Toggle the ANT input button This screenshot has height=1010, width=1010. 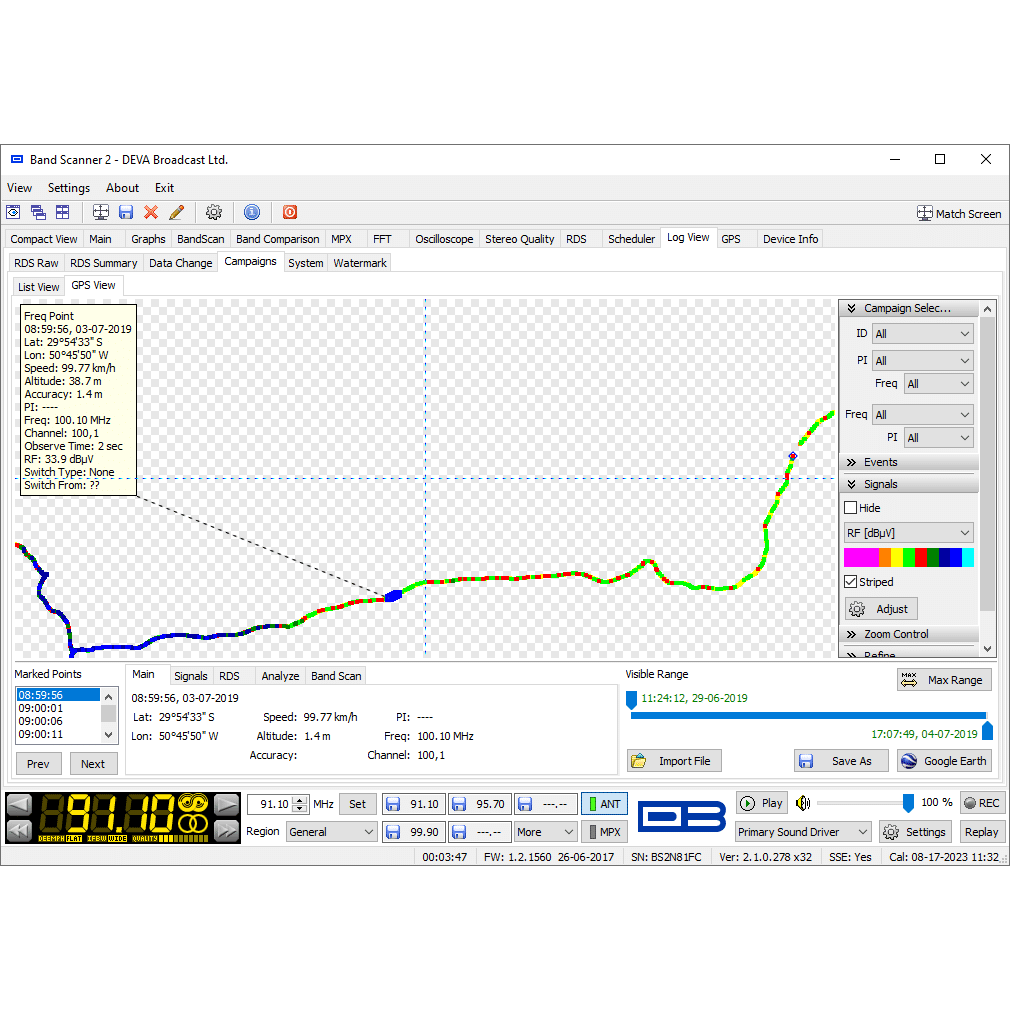[x=604, y=804]
